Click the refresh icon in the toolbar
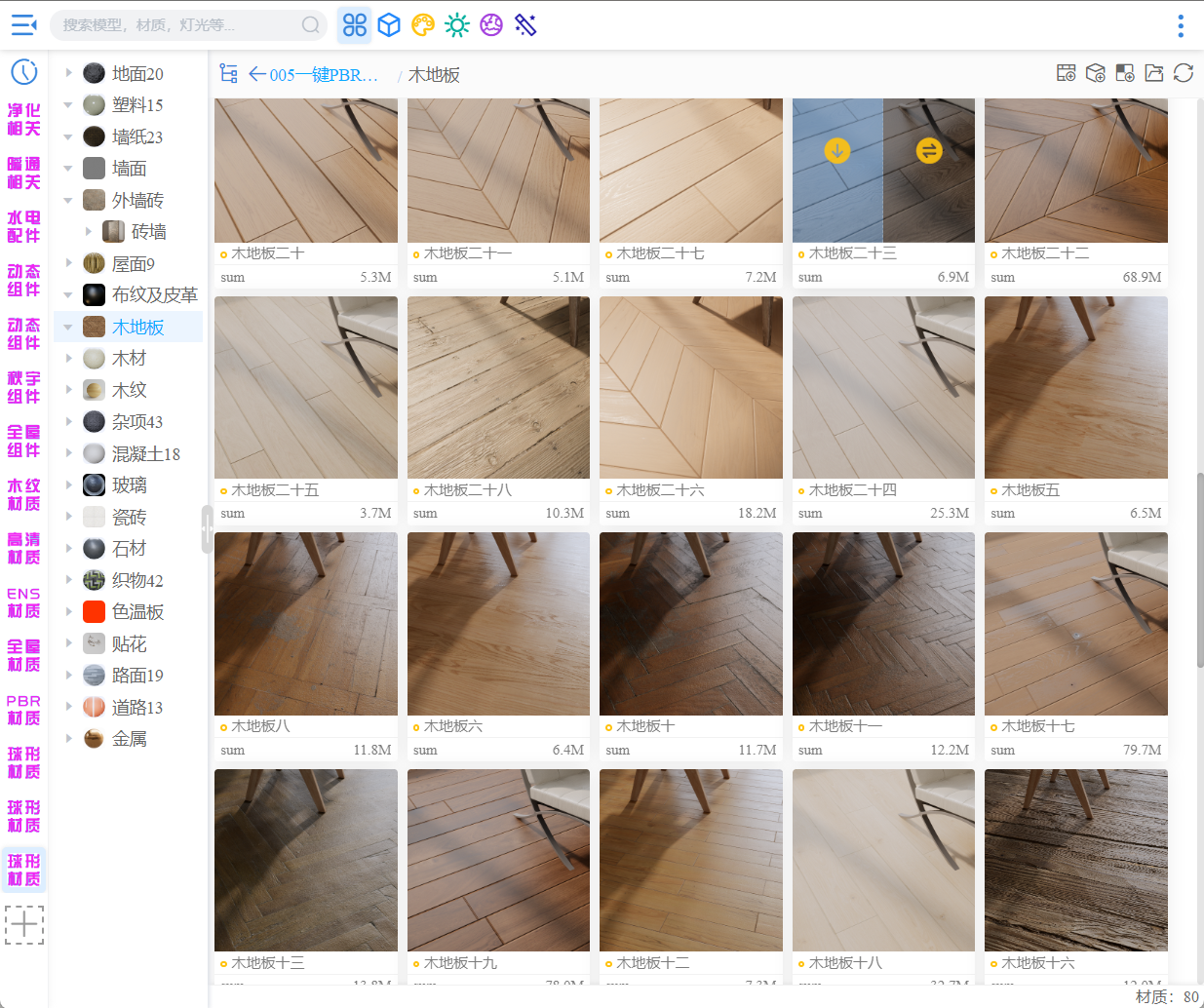The height and width of the screenshot is (1008, 1204). pyautogui.click(x=1184, y=73)
